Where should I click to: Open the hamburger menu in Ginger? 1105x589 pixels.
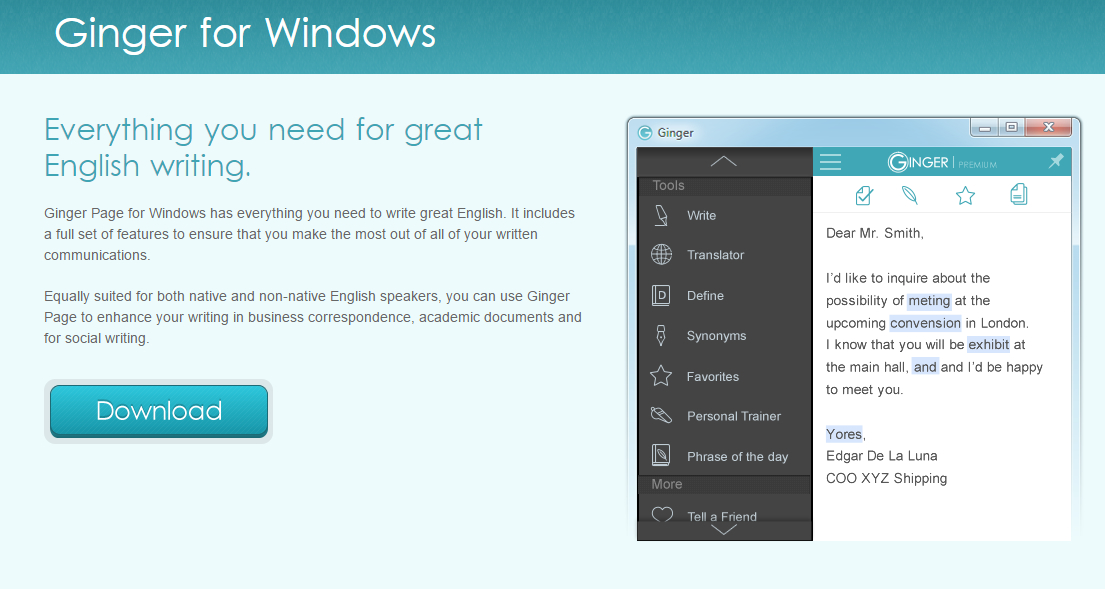point(830,163)
